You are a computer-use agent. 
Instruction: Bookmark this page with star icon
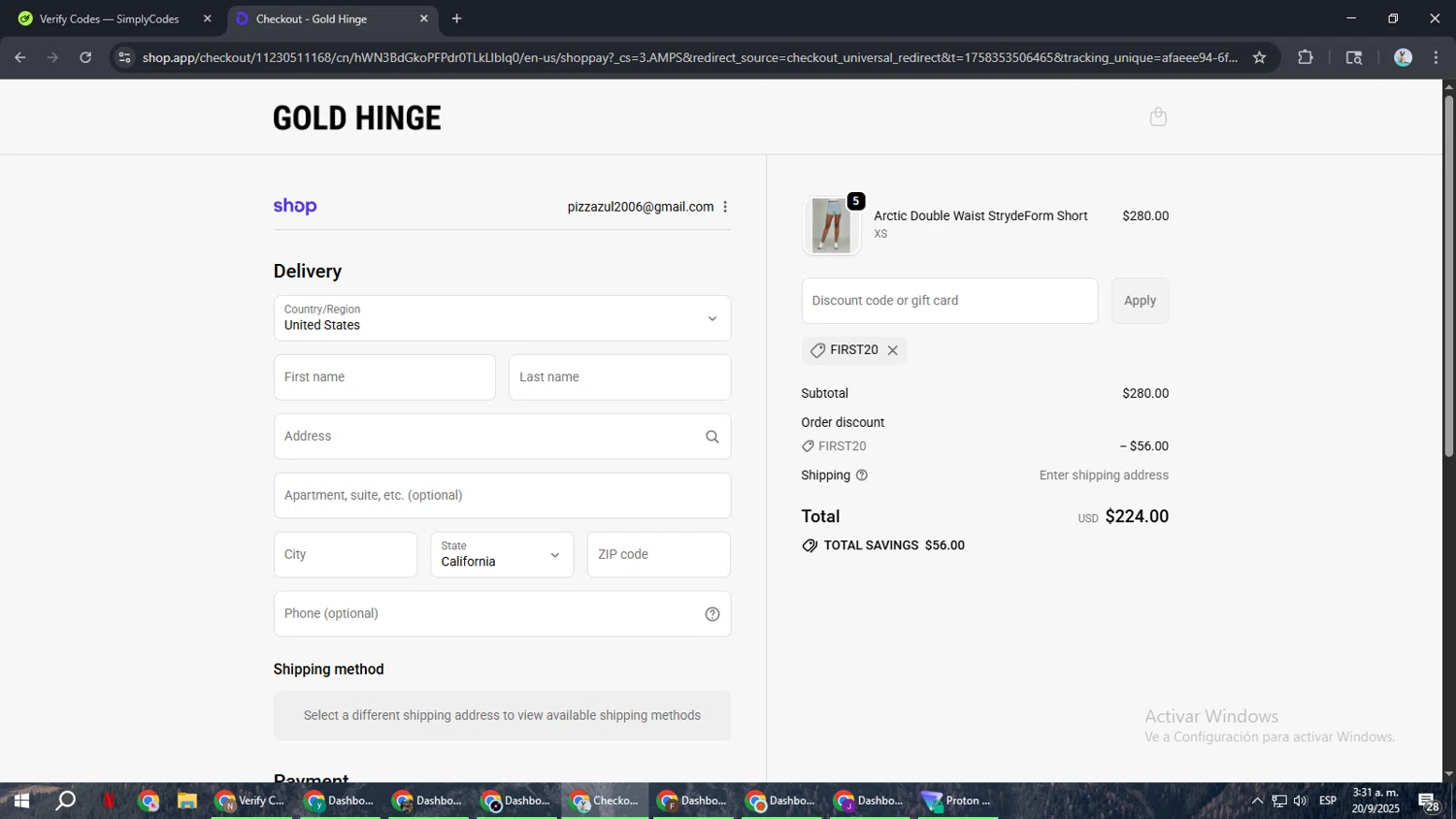click(1259, 57)
